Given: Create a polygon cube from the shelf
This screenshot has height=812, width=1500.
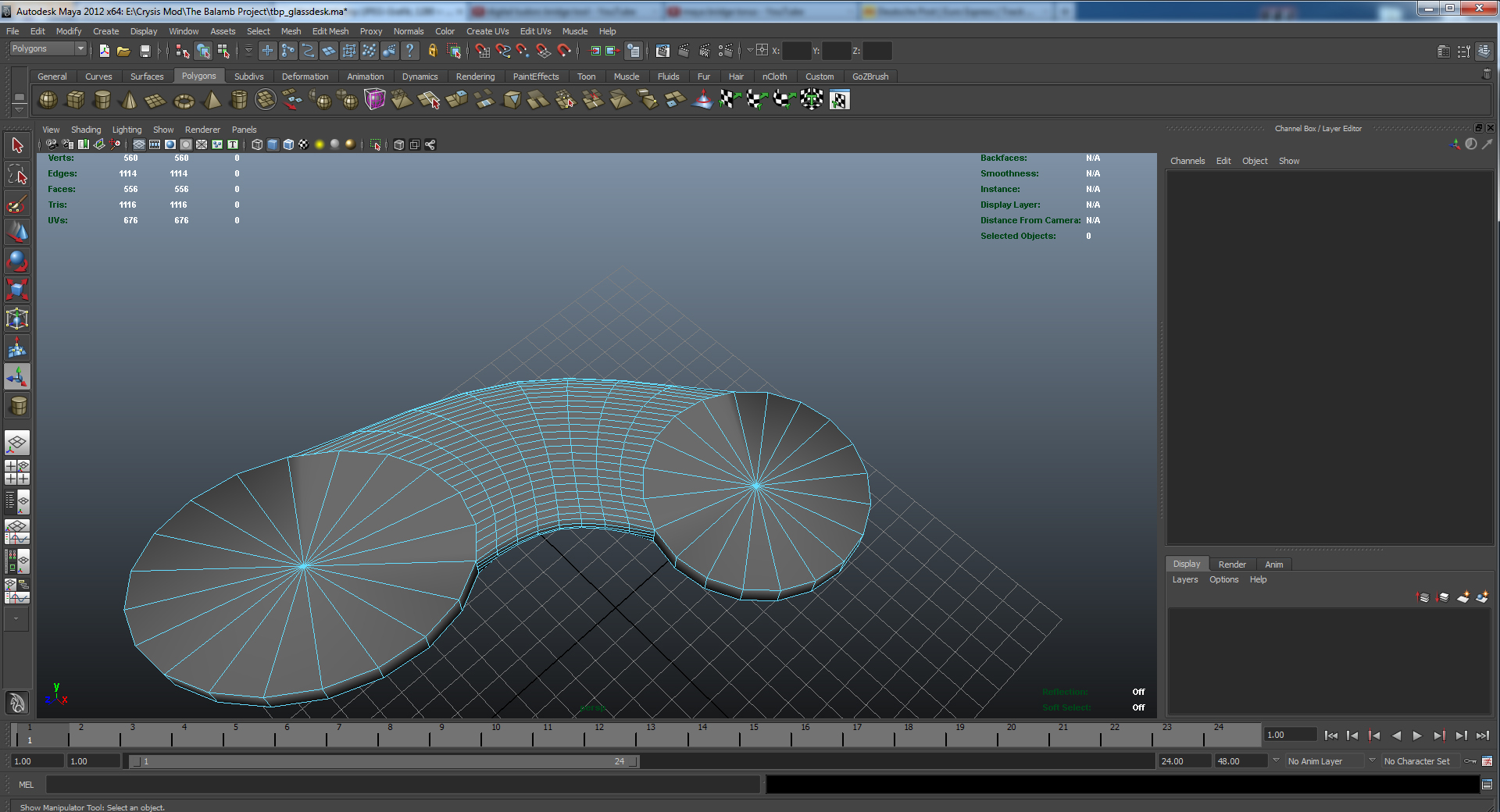Looking at the screenshot, I should coord(76,100).
